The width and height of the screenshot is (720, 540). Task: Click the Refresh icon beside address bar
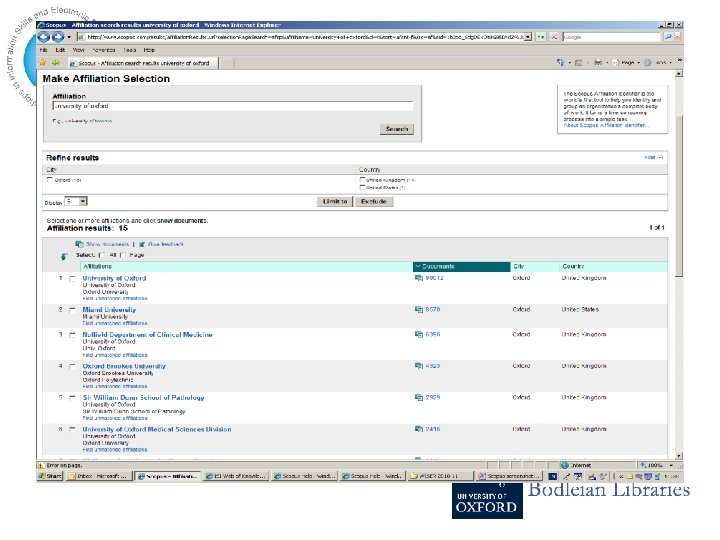[541, 37]
